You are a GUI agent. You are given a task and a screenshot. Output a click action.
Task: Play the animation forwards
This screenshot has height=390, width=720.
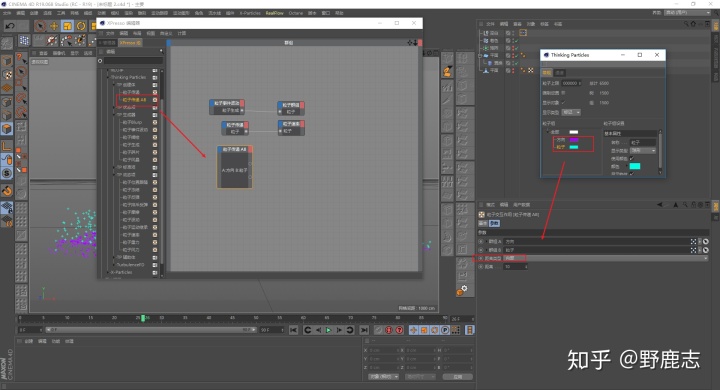(328, 330)
